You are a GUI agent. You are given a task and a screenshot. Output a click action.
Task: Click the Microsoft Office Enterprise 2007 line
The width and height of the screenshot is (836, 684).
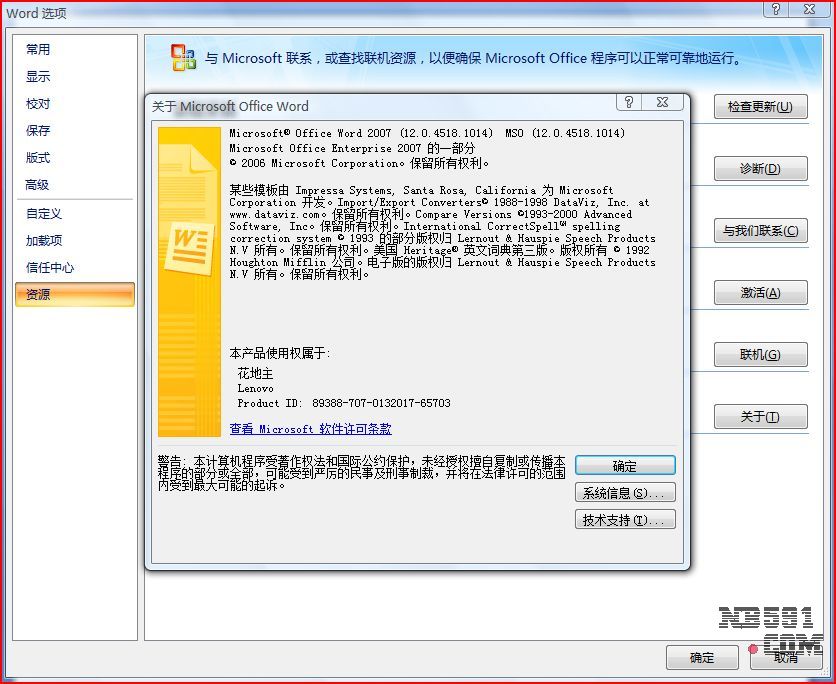click(x=352, y=148)
